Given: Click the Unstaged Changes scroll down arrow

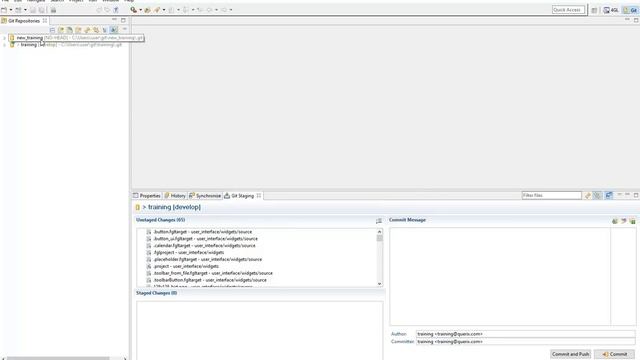Looking at the screenshot, I should click(x=380, y=284).
